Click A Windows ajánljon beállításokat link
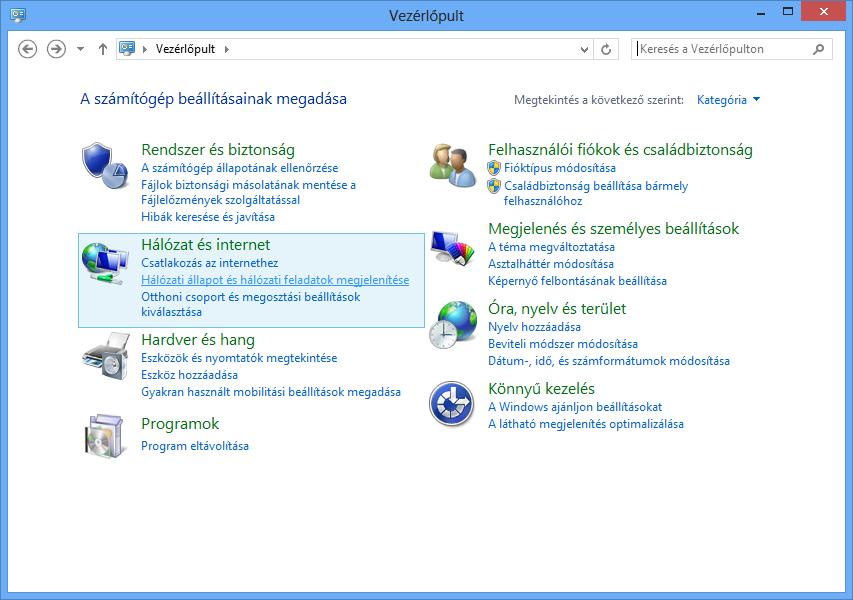The width and height of the screenshot is (853, 600). 575,407
